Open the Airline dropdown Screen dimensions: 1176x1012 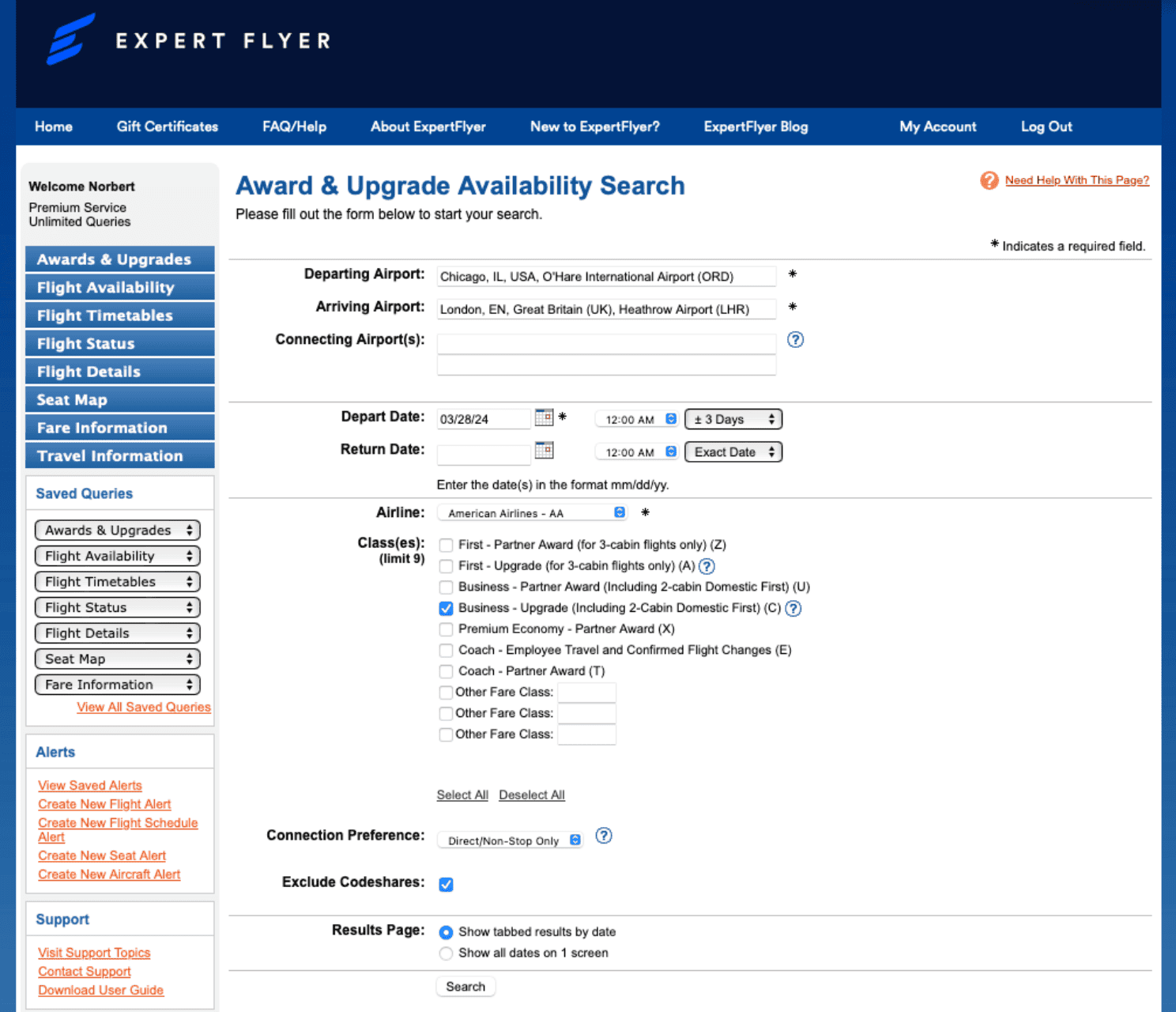tap(531, 512)
